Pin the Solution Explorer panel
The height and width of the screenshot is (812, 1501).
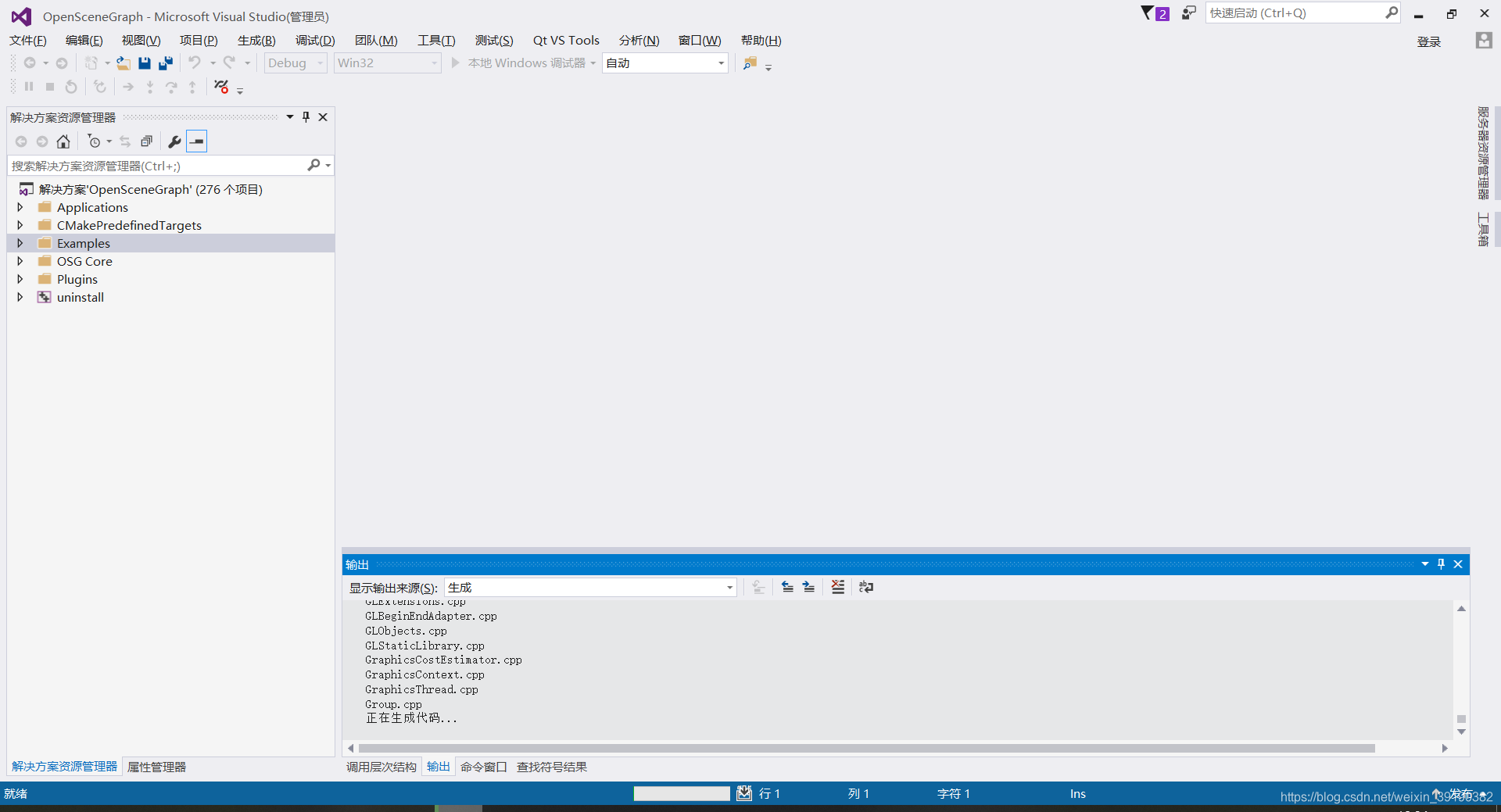pos(306,117)
